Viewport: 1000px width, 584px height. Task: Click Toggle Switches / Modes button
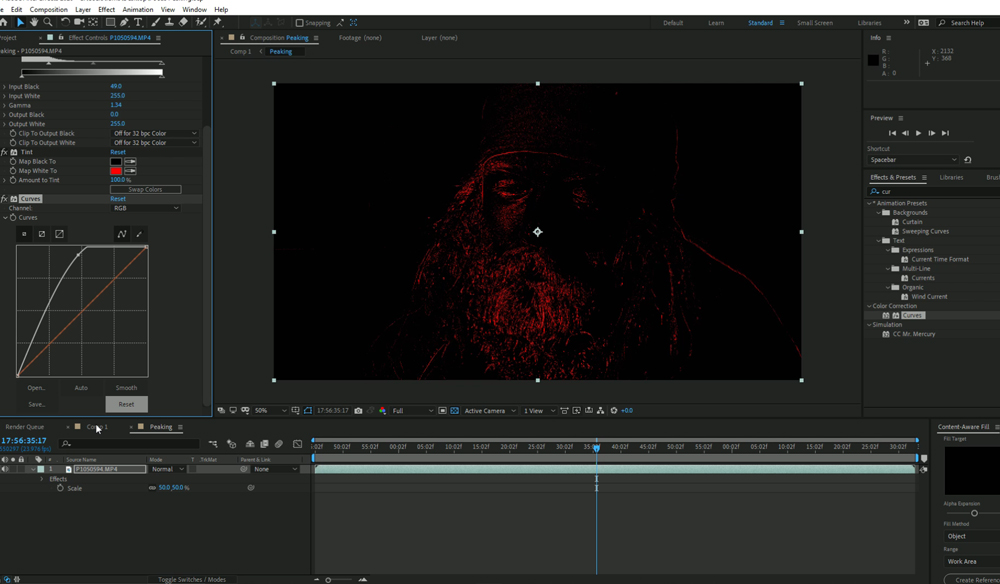192,580
